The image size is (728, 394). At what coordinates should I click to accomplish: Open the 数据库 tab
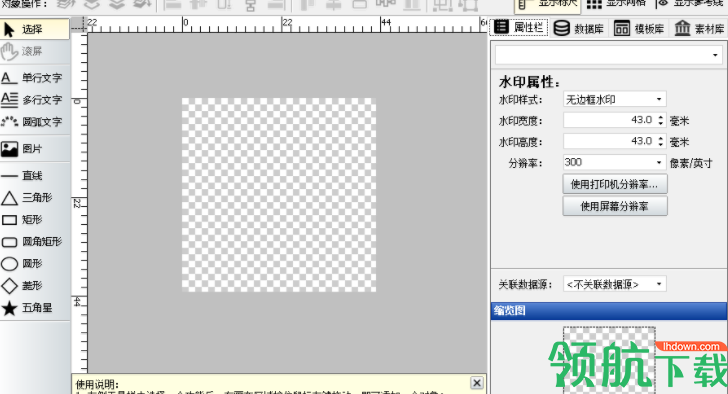[579, 28]
